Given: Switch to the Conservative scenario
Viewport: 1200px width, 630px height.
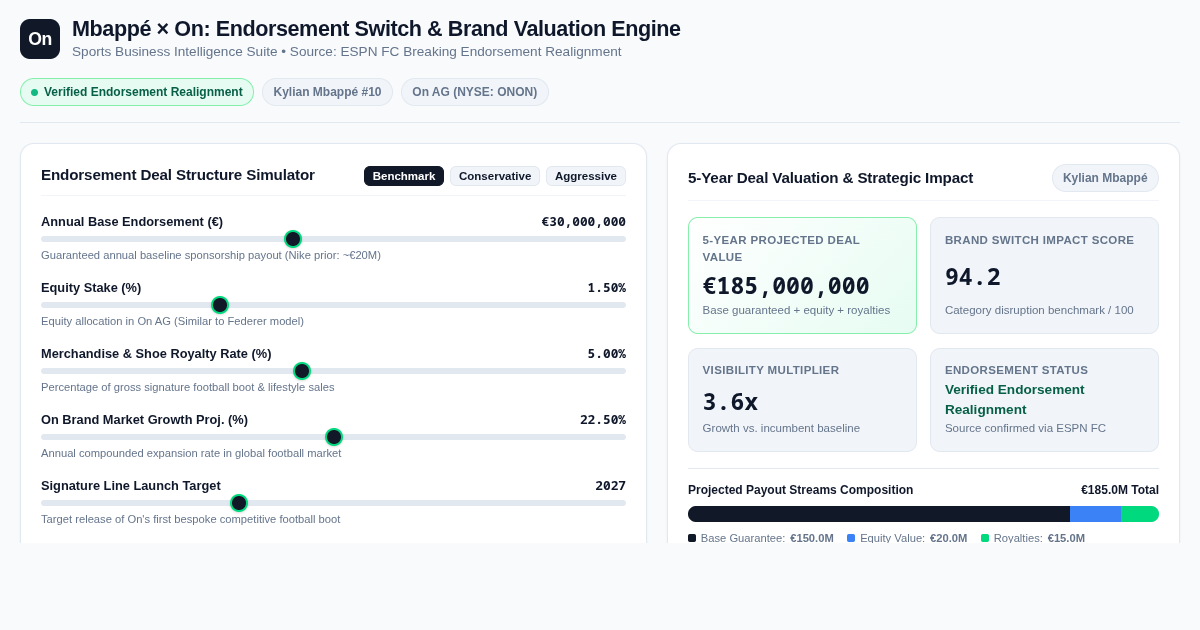Looking at the screenshot, I should click(495, 176).
